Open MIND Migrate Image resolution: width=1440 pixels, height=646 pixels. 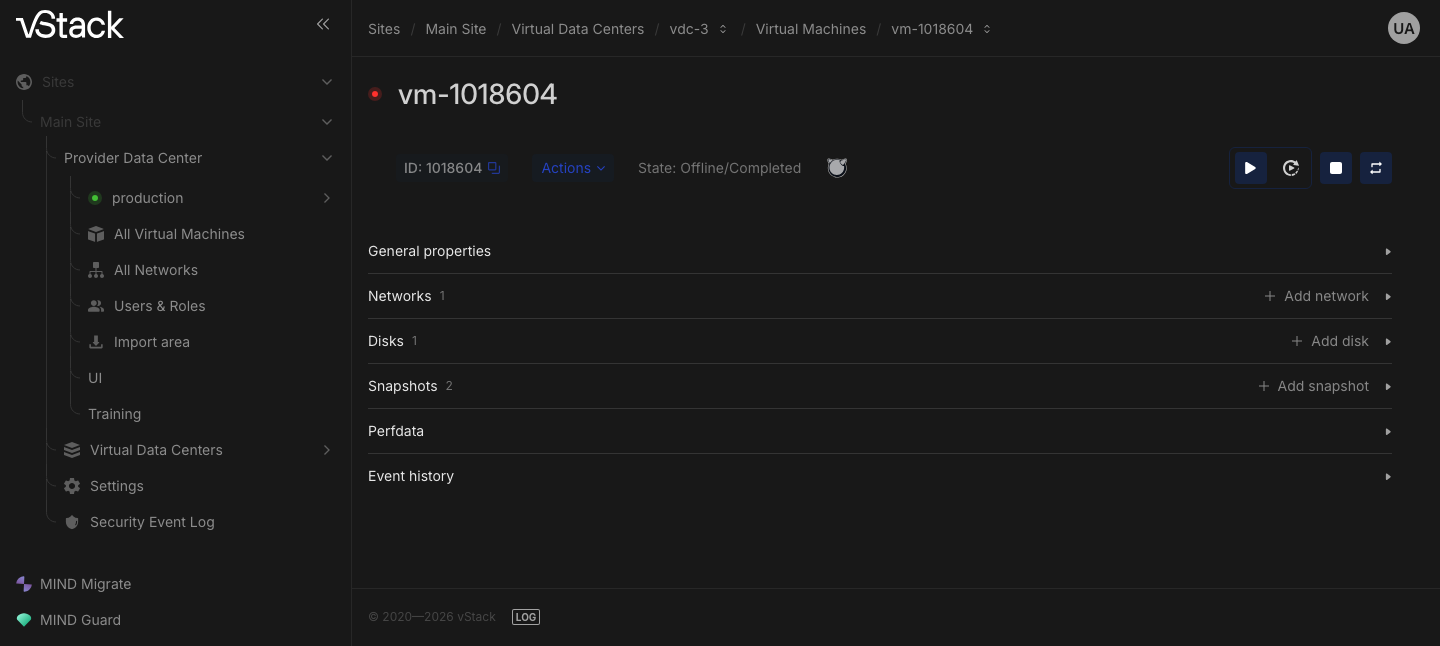[86, 584]
